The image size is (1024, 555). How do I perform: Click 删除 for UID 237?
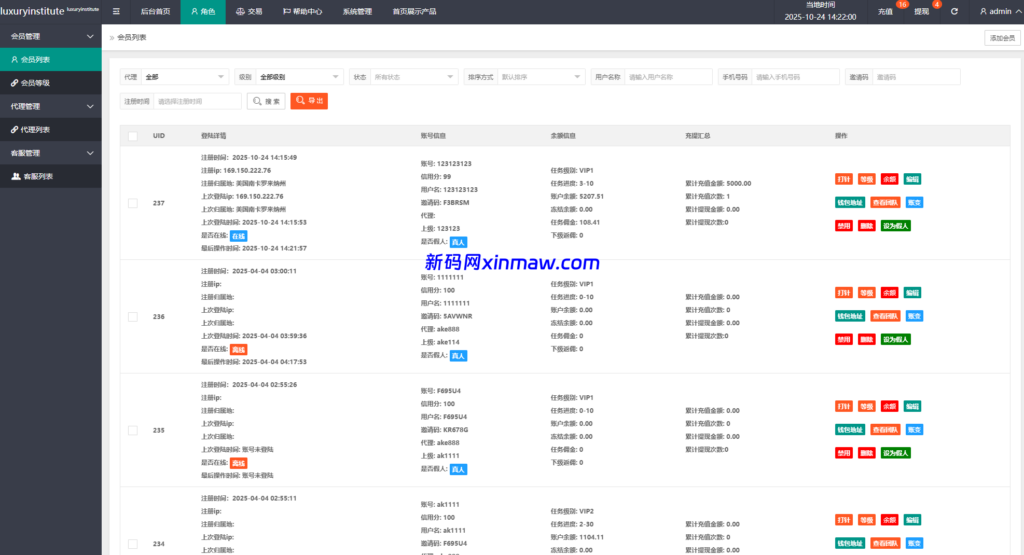click(x=867, y=226)
